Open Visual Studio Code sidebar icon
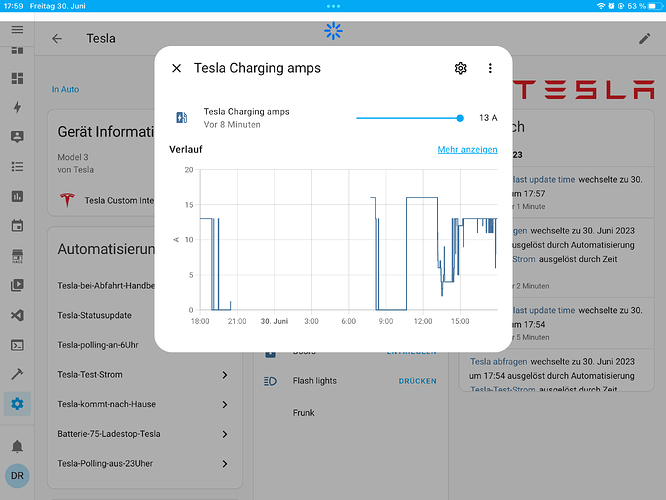This screenshot has width=666, height=500. click(x=17, y=315)
